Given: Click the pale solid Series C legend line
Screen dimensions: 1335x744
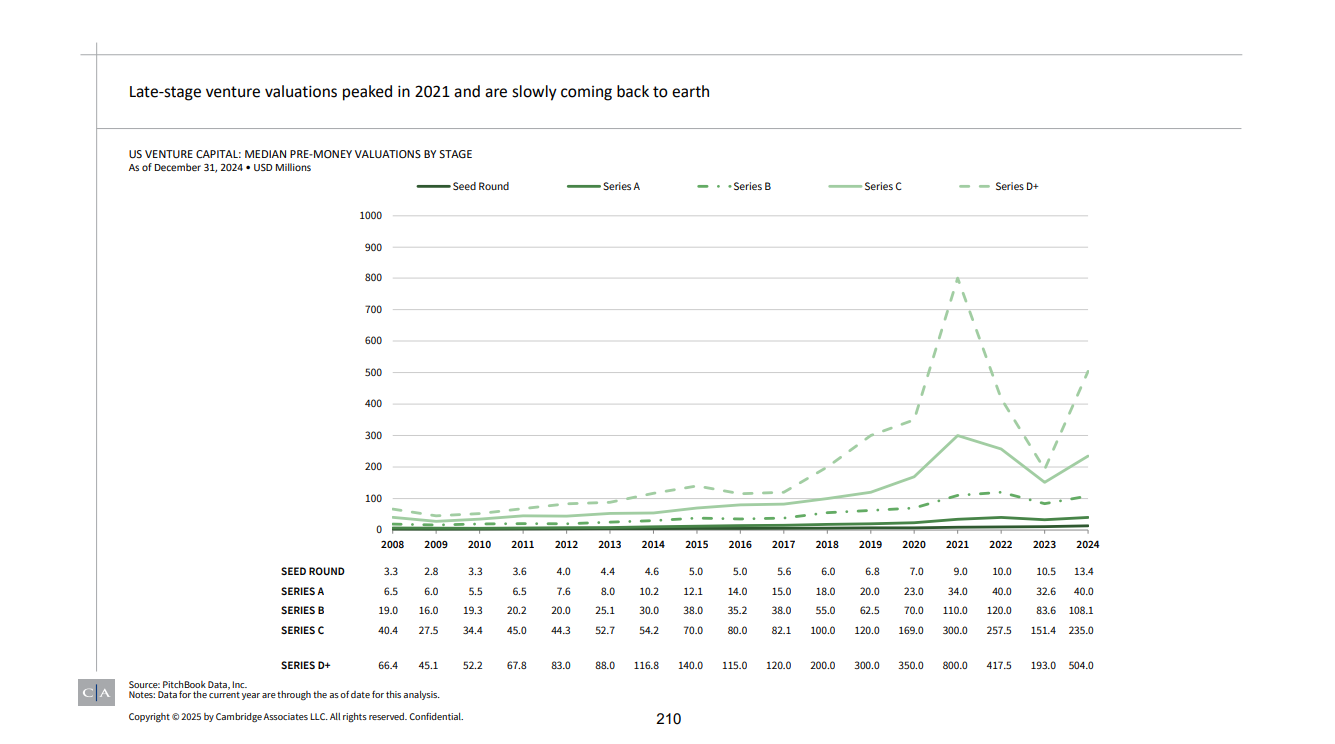Looking at the screenshot, I should [846, 187].
